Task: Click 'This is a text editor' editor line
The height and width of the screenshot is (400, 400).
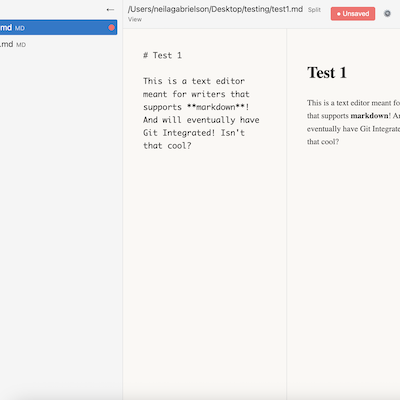Action: coord(194,81)
